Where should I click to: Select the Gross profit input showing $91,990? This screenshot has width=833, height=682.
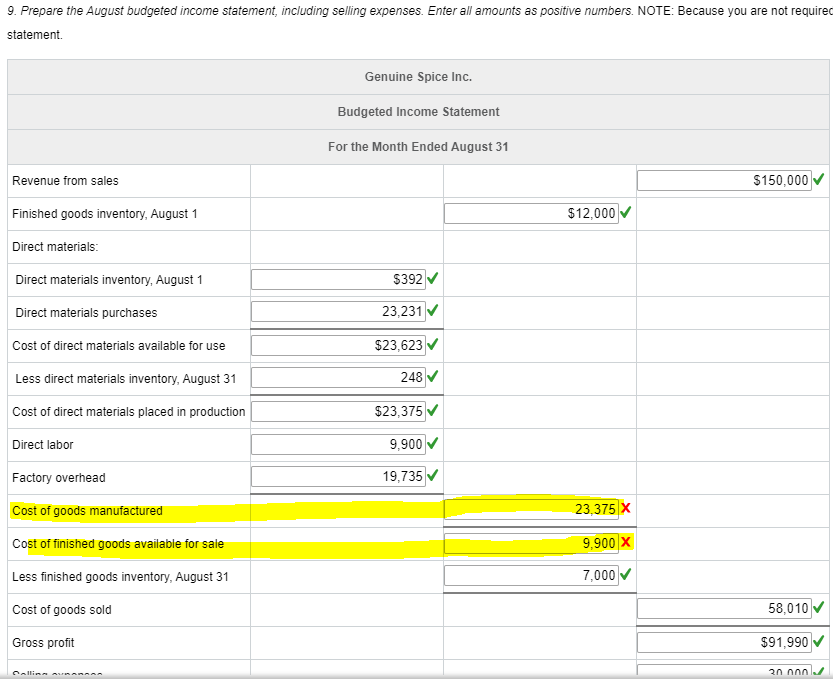724,643
